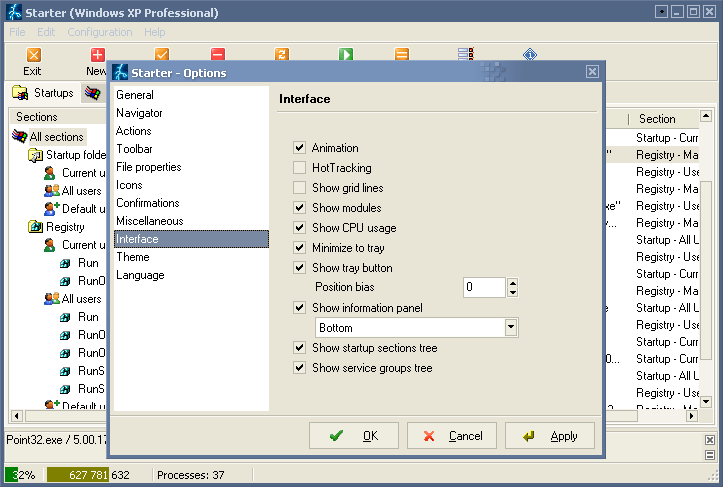This screenshot has width=723, height=487.
Task: Click the All sections Windows flag icon
Action: [19, 137]
